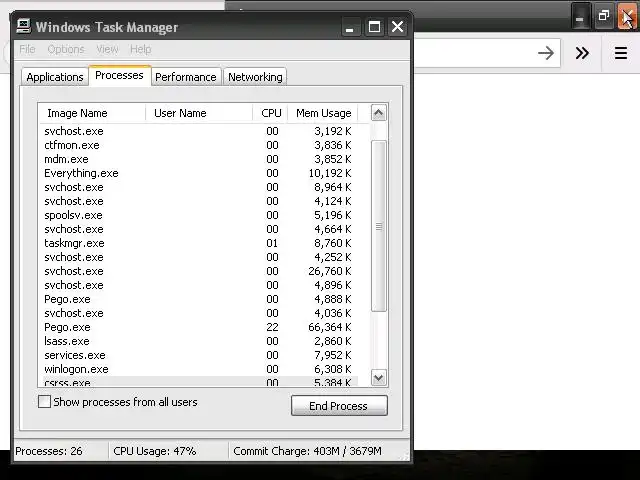This screenshot has height=480, width=640.
Task: Select Pego.exe using 4,888 K
Action: coord(198,299)
